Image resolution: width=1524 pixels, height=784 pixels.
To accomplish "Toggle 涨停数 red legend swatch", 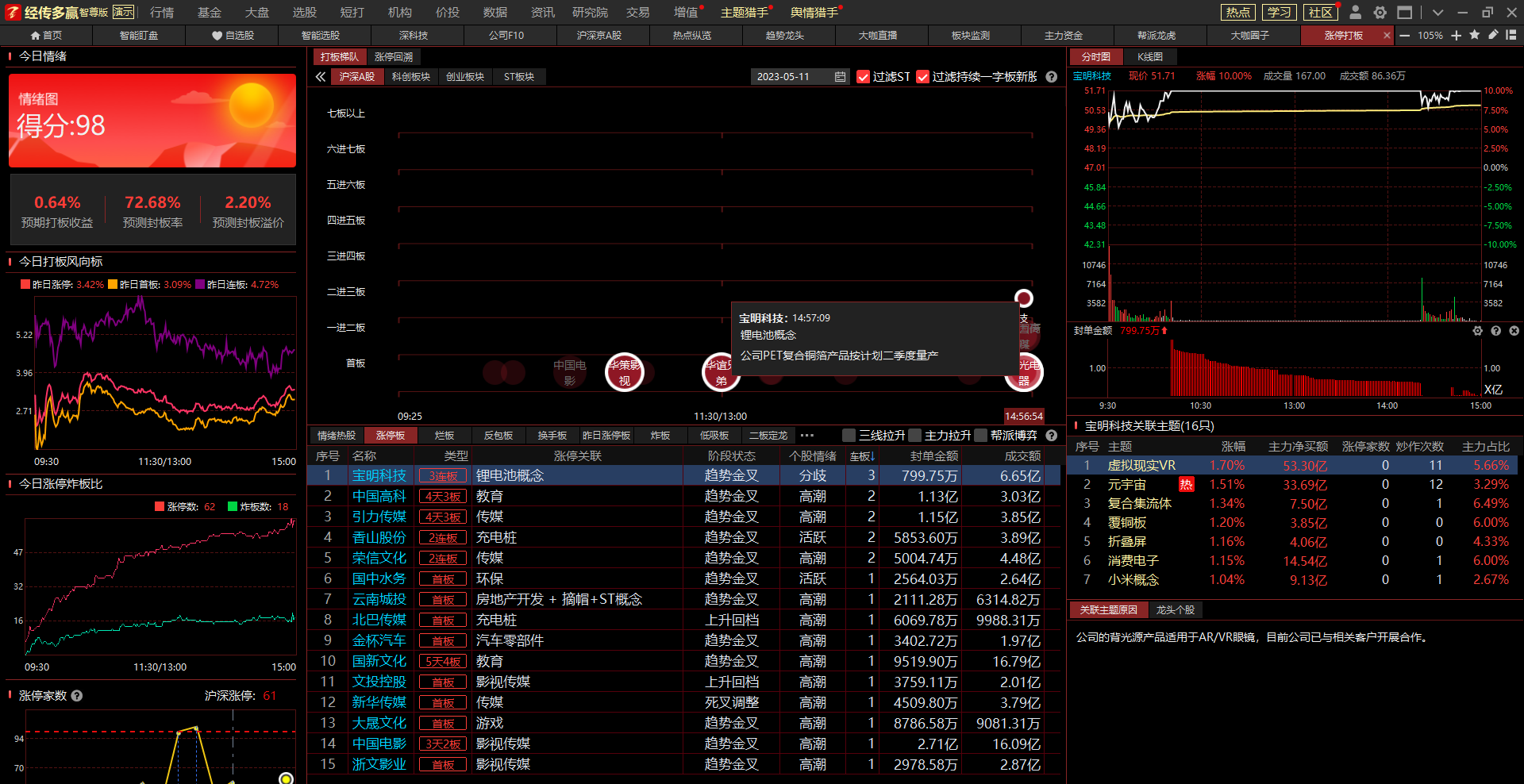I will point(160,506).
